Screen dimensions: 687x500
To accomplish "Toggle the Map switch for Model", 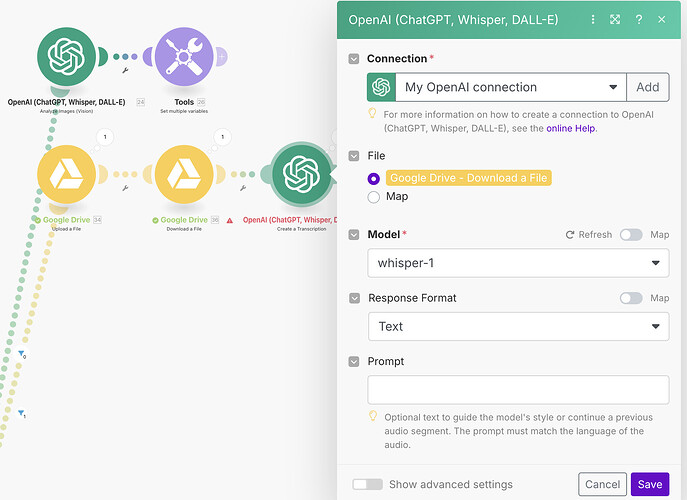I will (631, 235).
